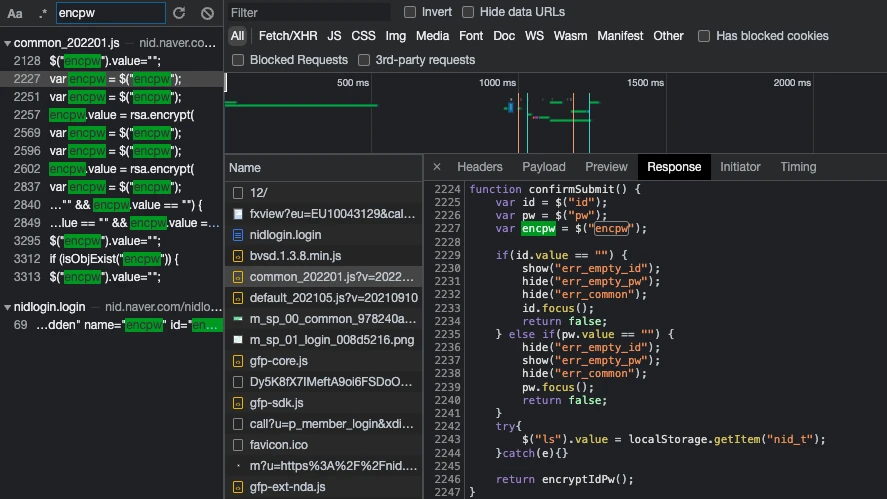
Task: Click the script icon next to gfp-core.js
Action: tap(238, 361)
